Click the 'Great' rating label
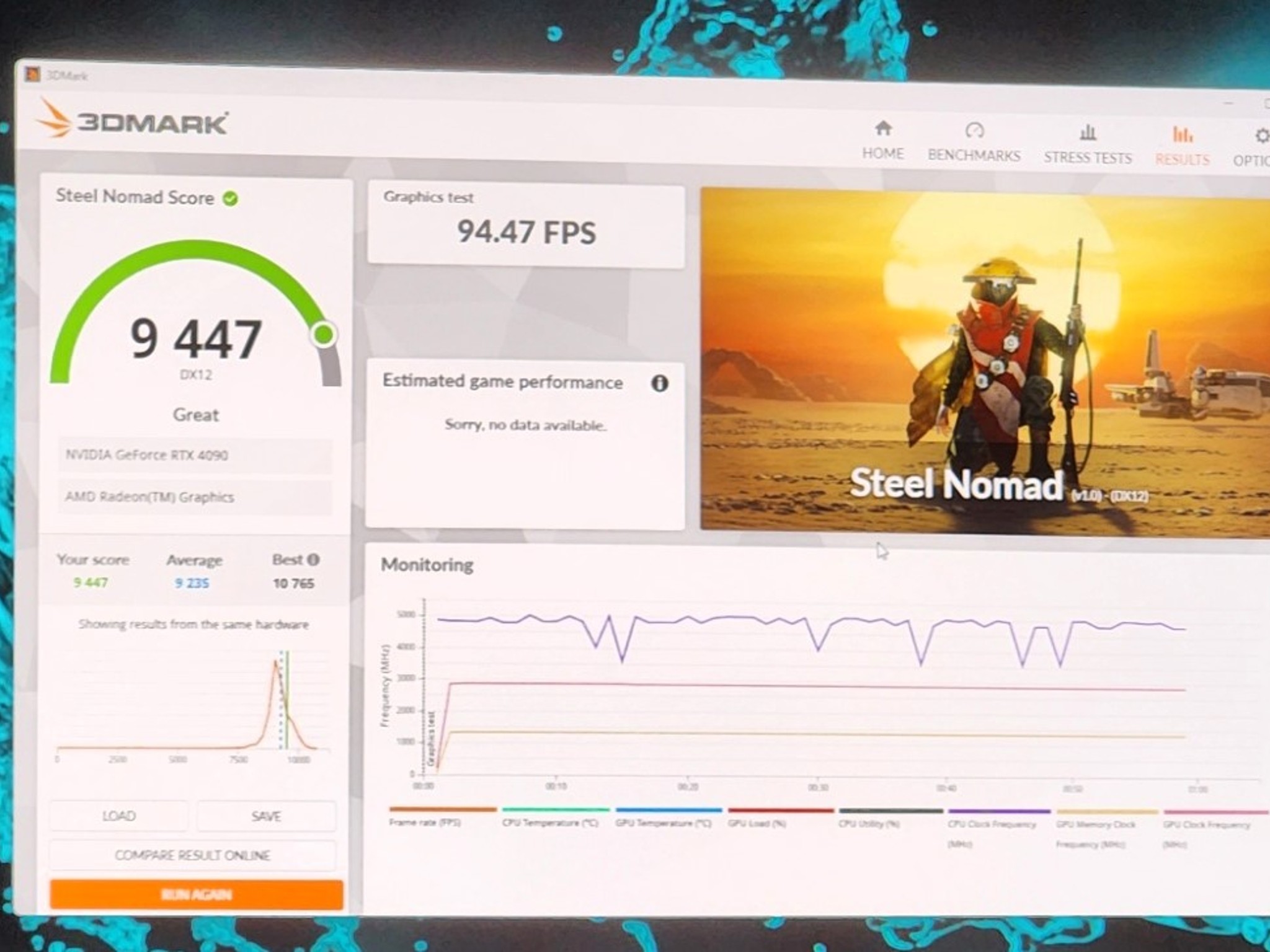This screenshot has height=952, width=1270. point(196,415)
